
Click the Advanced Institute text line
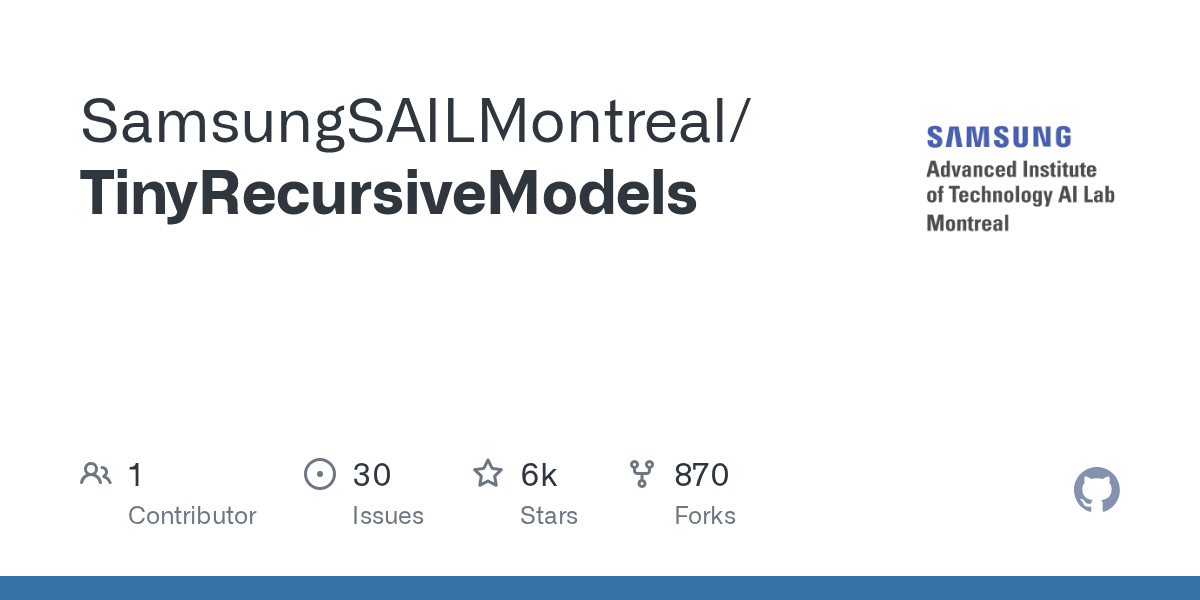(1011, 169)
